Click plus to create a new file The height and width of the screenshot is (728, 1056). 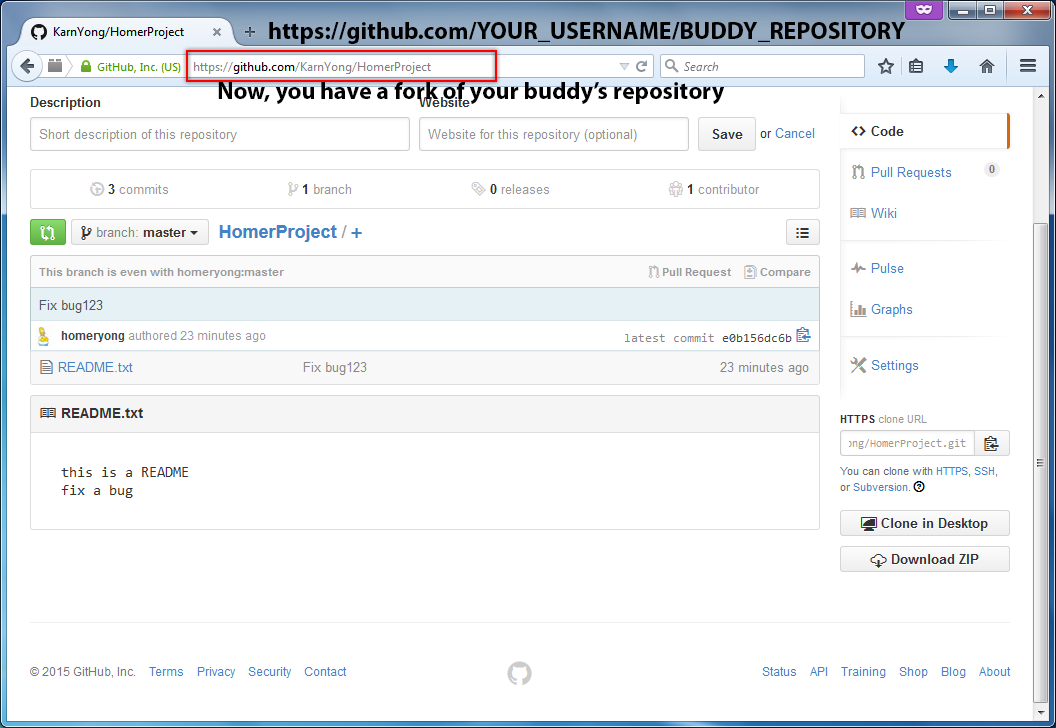click(356, 232)
